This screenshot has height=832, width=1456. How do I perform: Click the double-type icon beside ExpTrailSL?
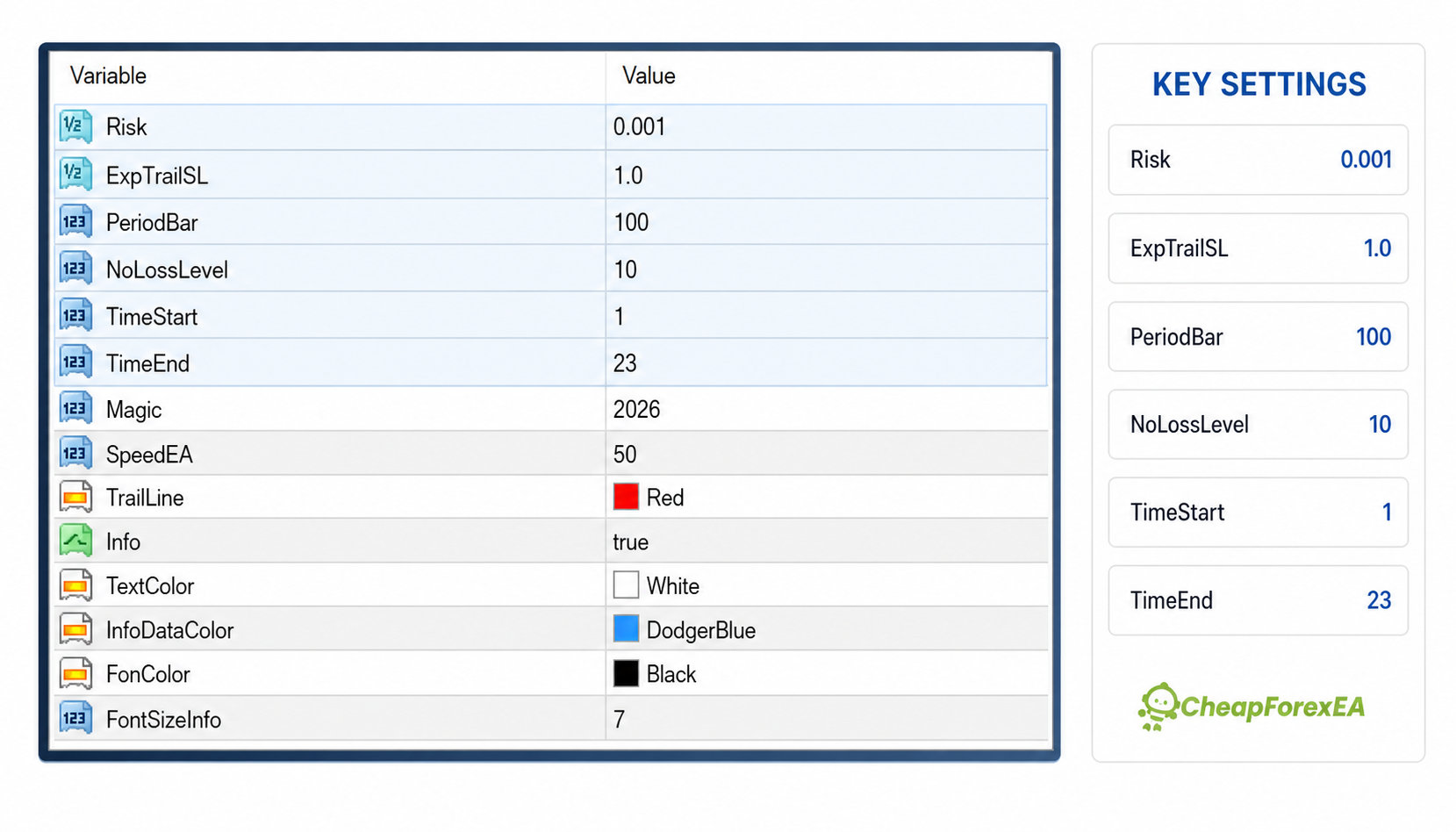coord(75,174)
